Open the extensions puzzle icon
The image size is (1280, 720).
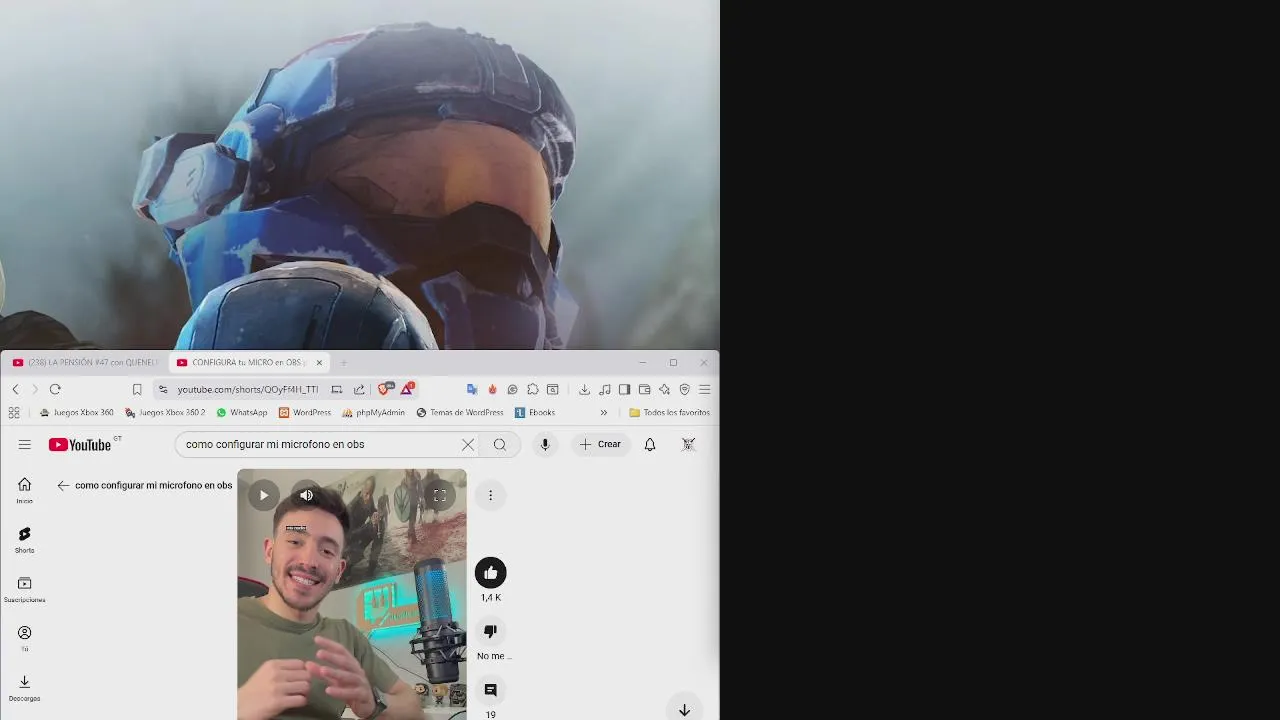532,389
